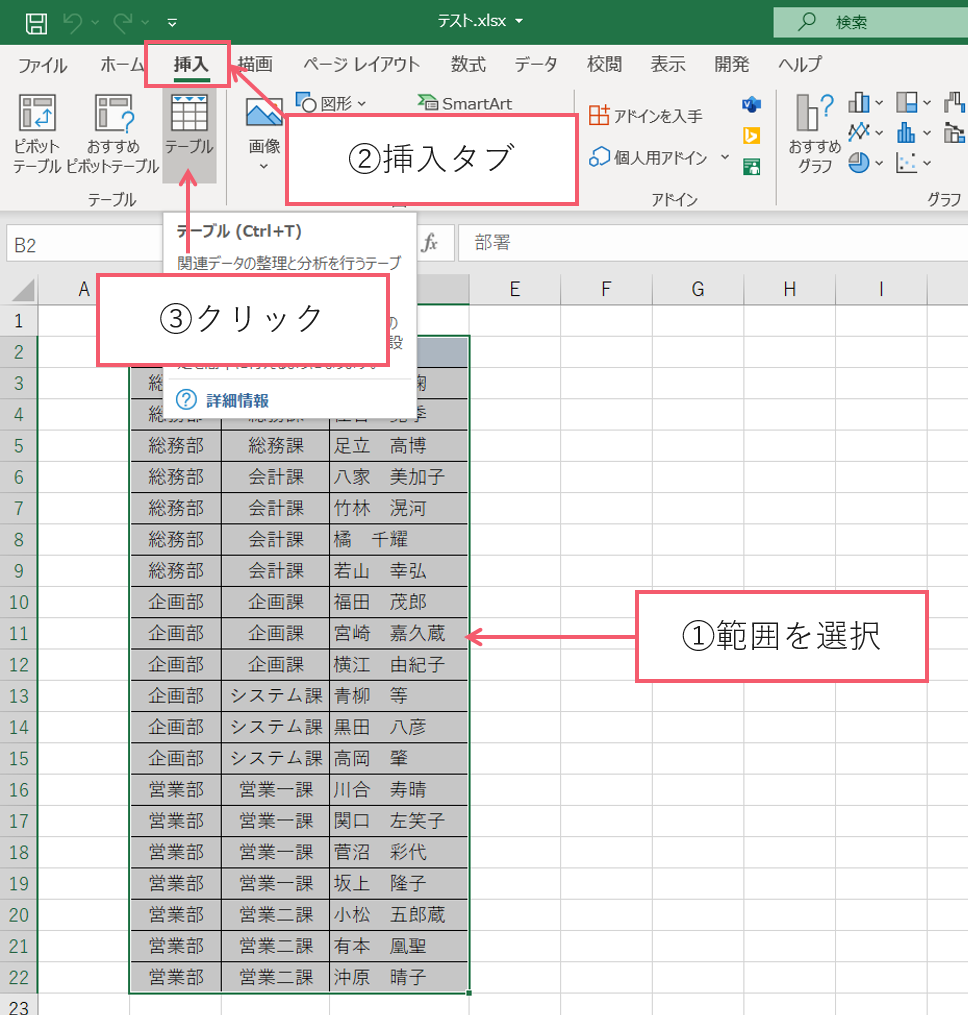Click the Bing Maps add-in icon
968x1015 pixels.
[752, 136]
